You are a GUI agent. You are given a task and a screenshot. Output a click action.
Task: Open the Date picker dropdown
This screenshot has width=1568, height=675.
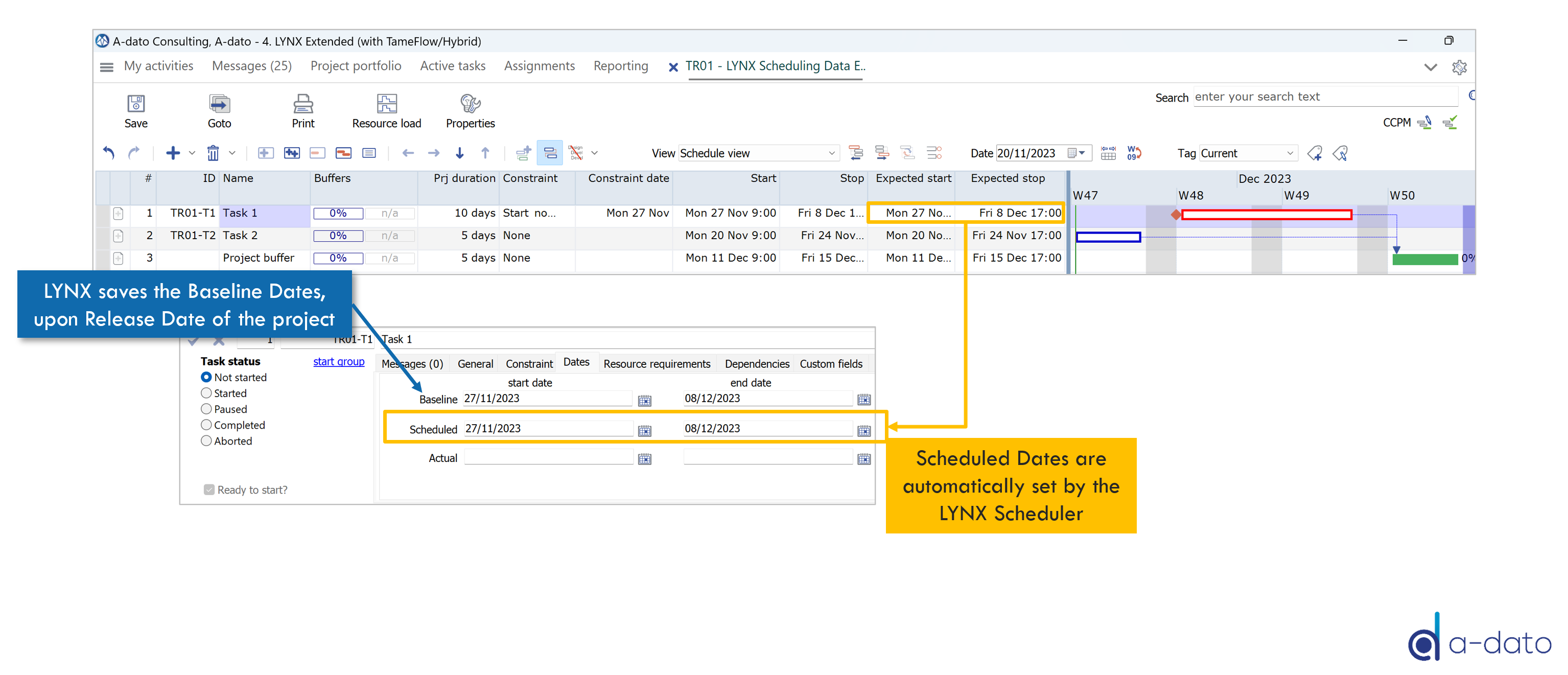(1081, 153)
